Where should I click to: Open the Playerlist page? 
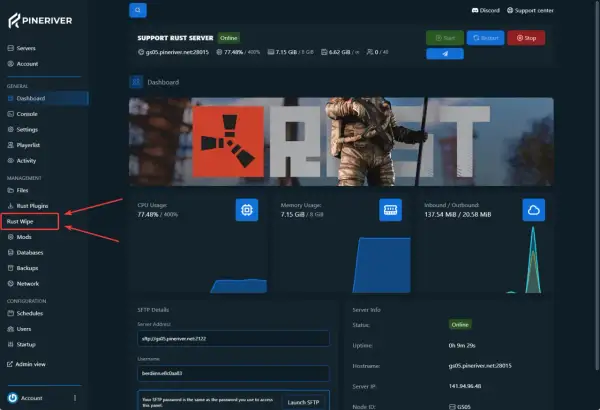(24, 145)
